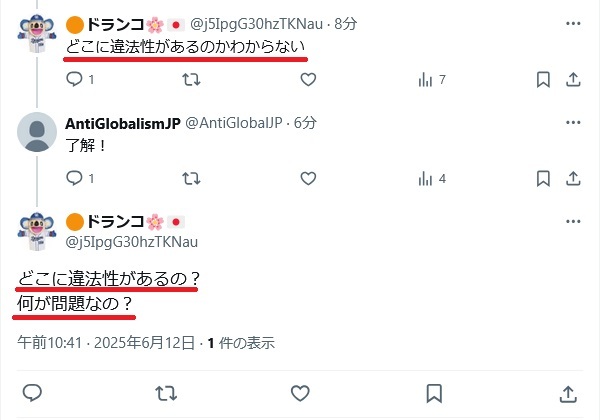Repost the first ドランコ tweet
This screenshot has height=420, width=600.
[191, 80]
